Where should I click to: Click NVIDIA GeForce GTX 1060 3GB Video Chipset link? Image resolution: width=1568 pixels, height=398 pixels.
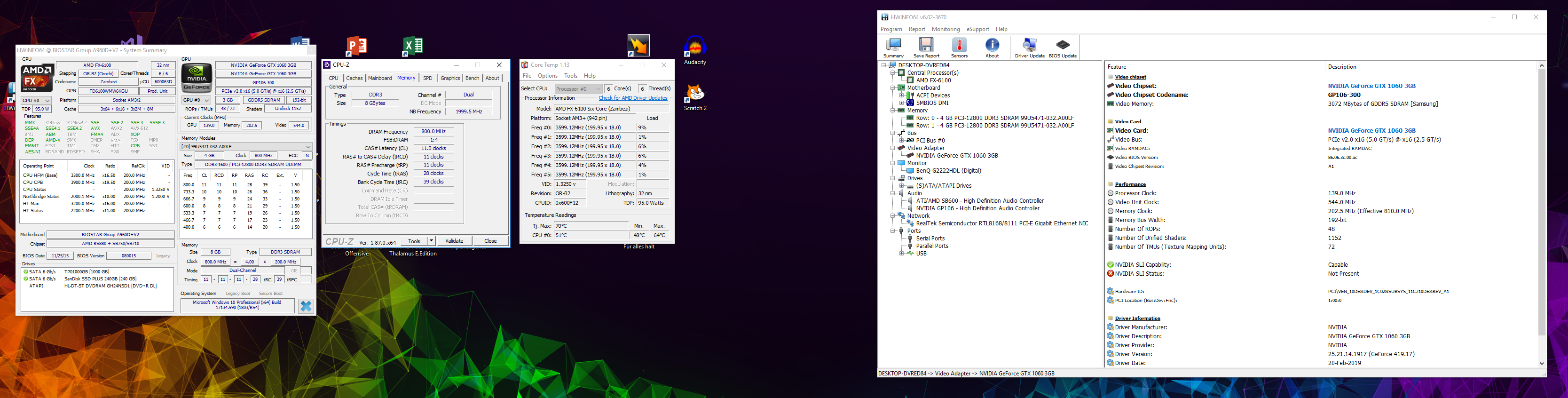[1371, 86]
